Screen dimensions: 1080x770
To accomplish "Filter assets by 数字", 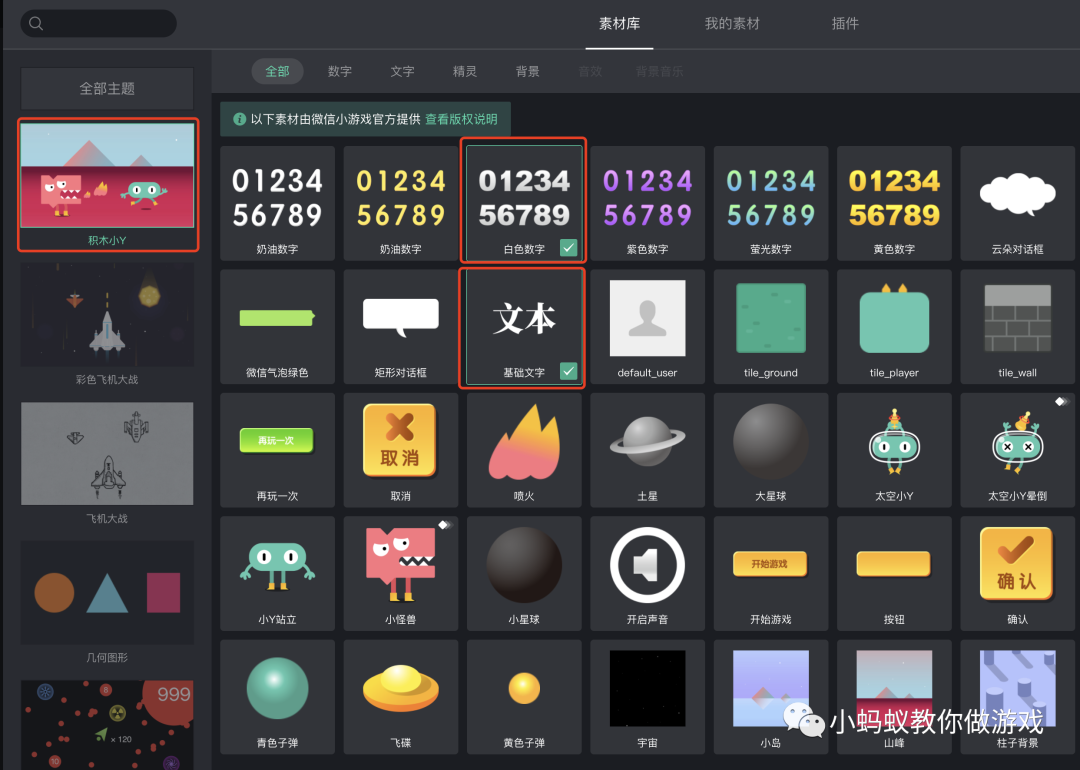I will 340,71.
